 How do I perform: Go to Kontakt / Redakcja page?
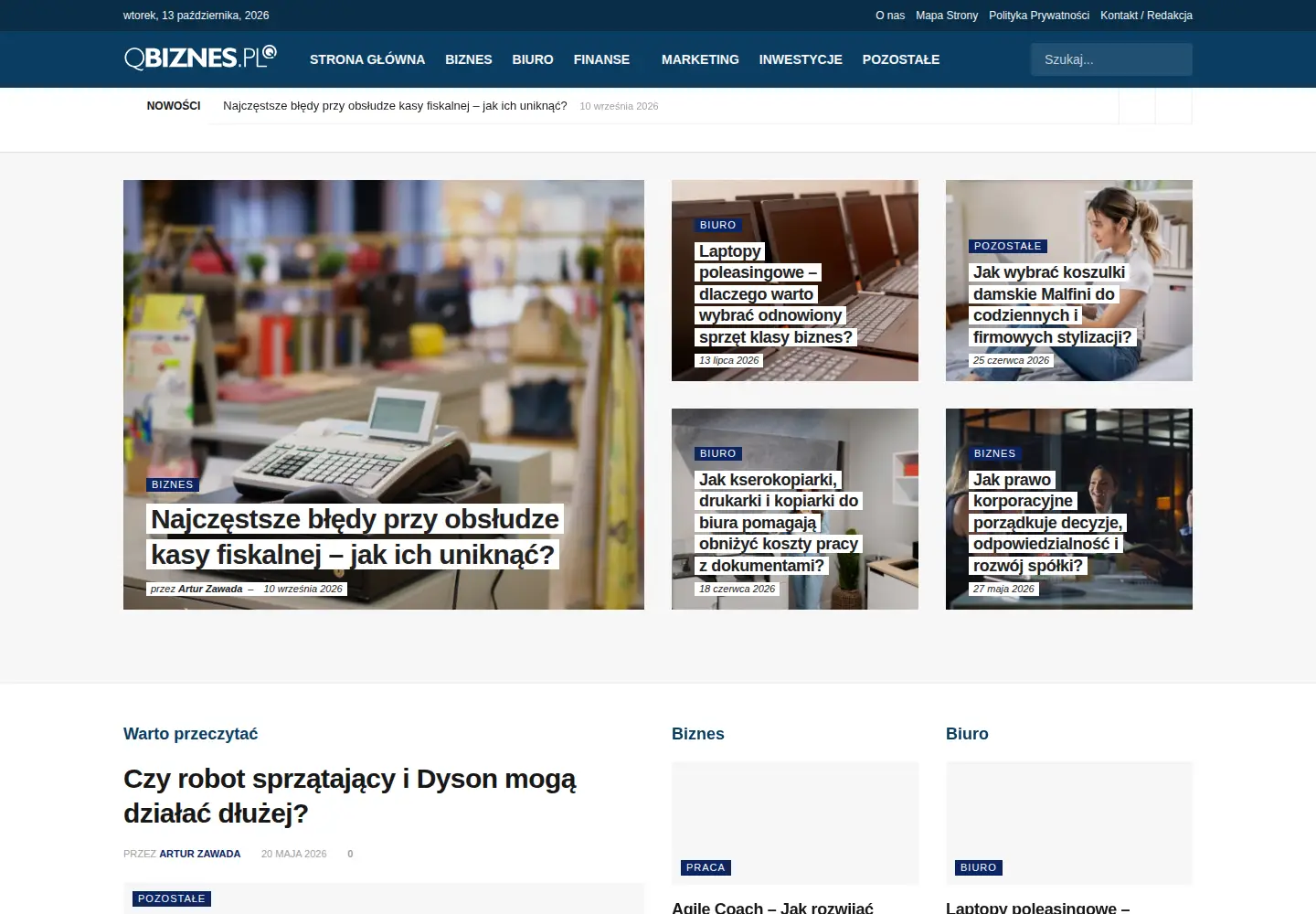1146,16
